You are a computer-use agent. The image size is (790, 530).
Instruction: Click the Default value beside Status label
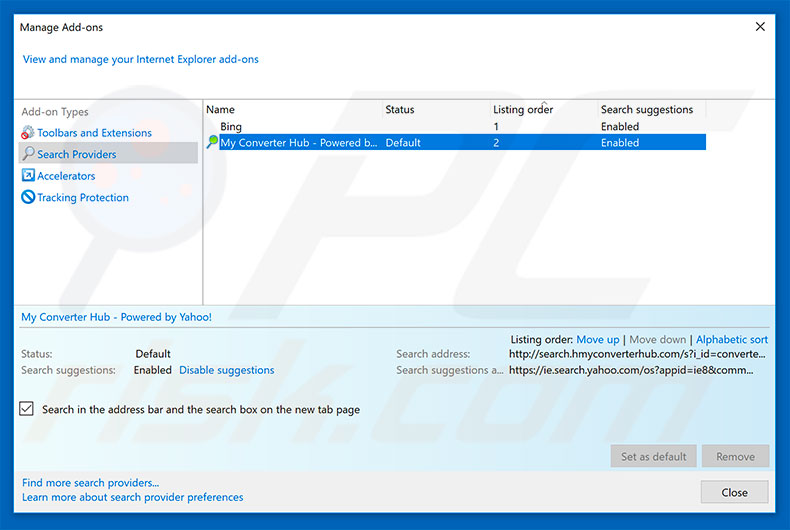click(153, 354)
